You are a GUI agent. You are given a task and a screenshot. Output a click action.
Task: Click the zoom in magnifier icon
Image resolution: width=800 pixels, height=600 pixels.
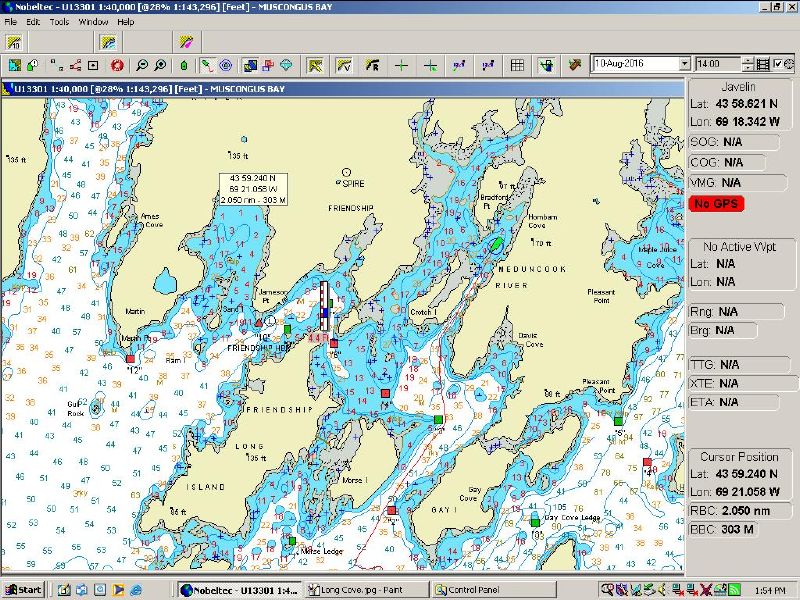[x=160, y=65]
